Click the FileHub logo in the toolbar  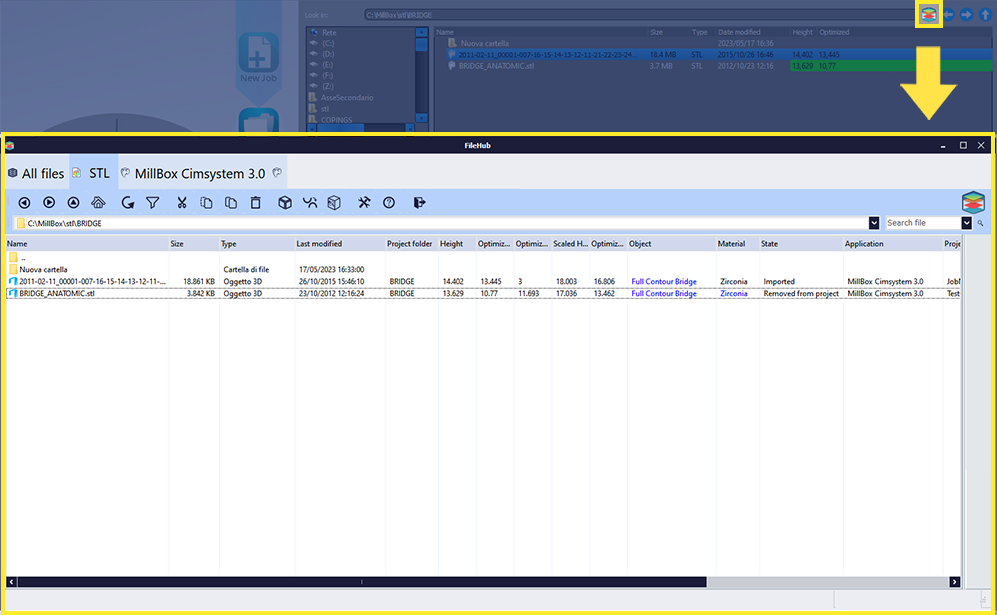(973, 203)
